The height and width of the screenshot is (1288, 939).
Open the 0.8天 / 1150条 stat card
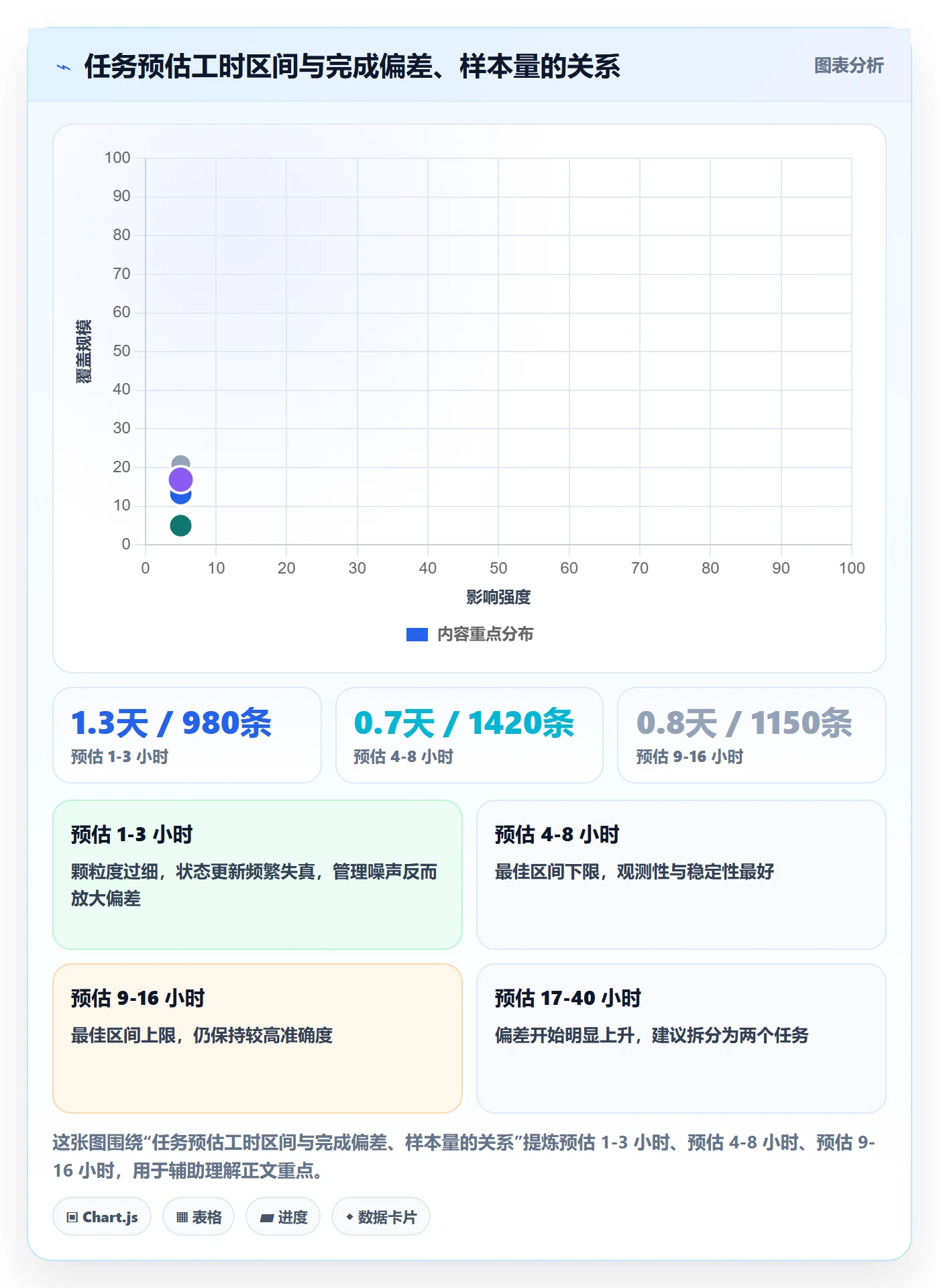[x=752, y=735]
